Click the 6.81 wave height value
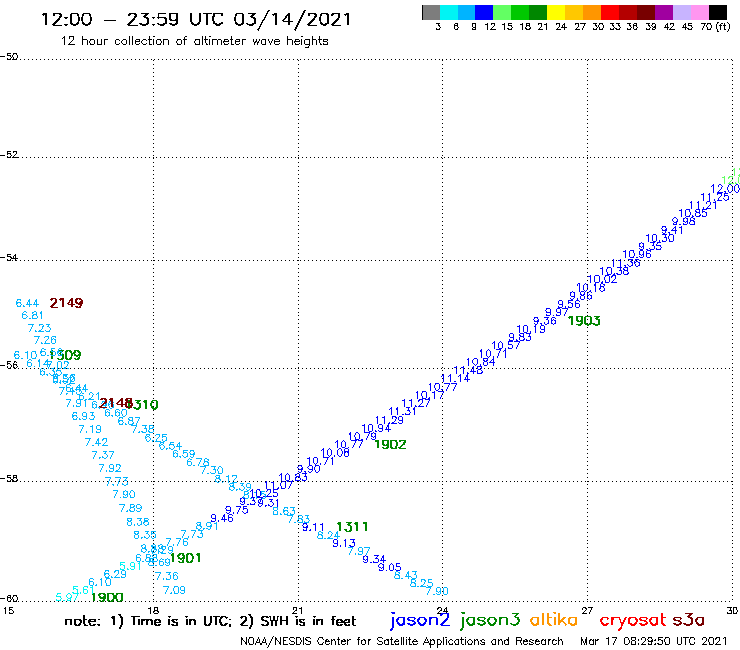 (x=33, y=315)
